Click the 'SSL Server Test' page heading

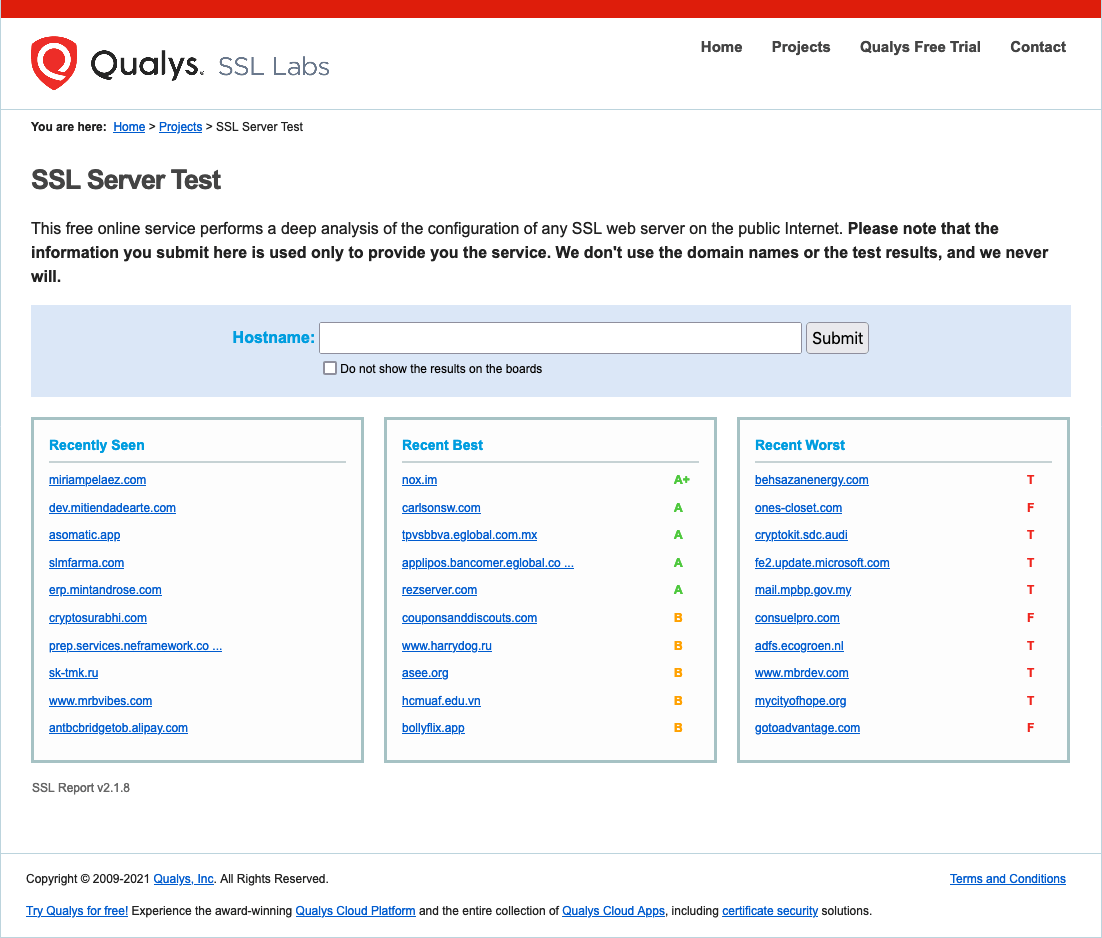pos(126,180)
